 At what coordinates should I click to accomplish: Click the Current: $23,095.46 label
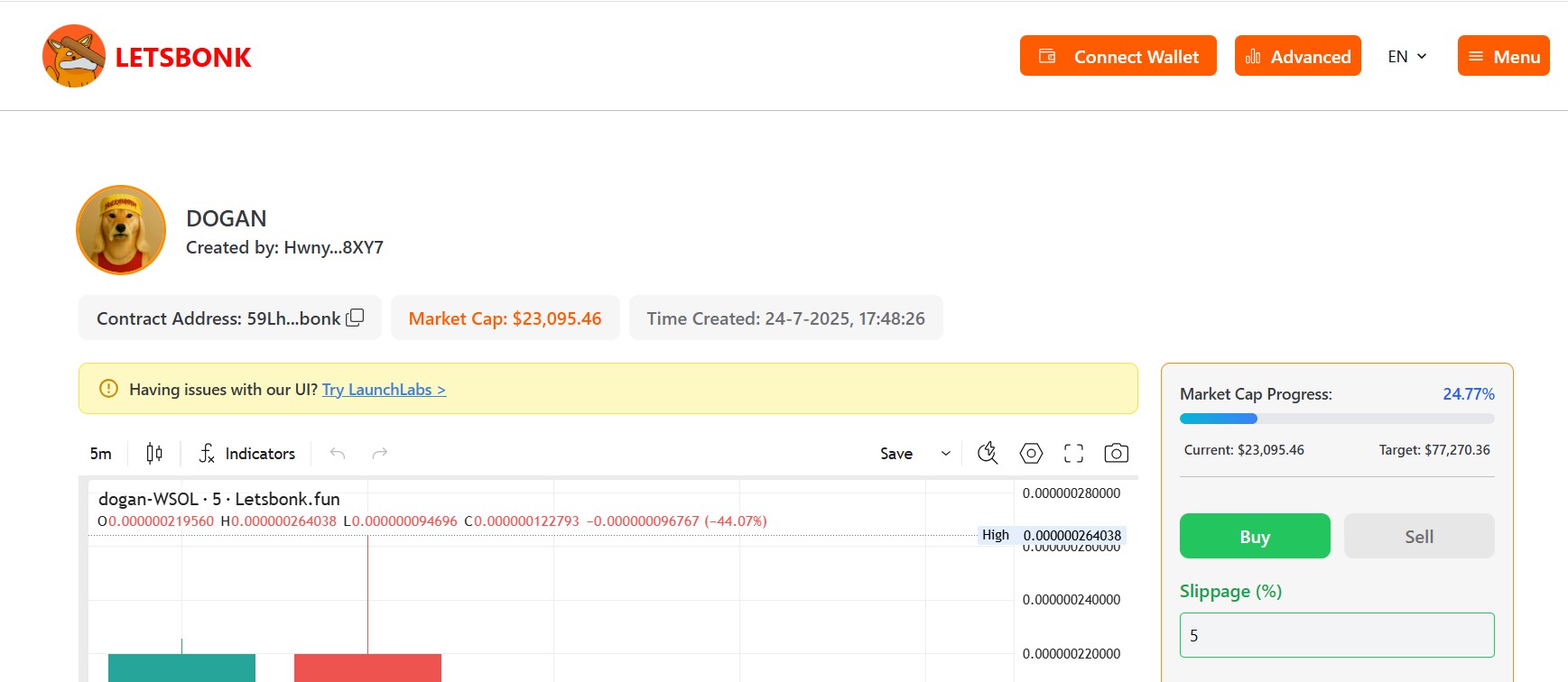click(x=1244, y=450)
